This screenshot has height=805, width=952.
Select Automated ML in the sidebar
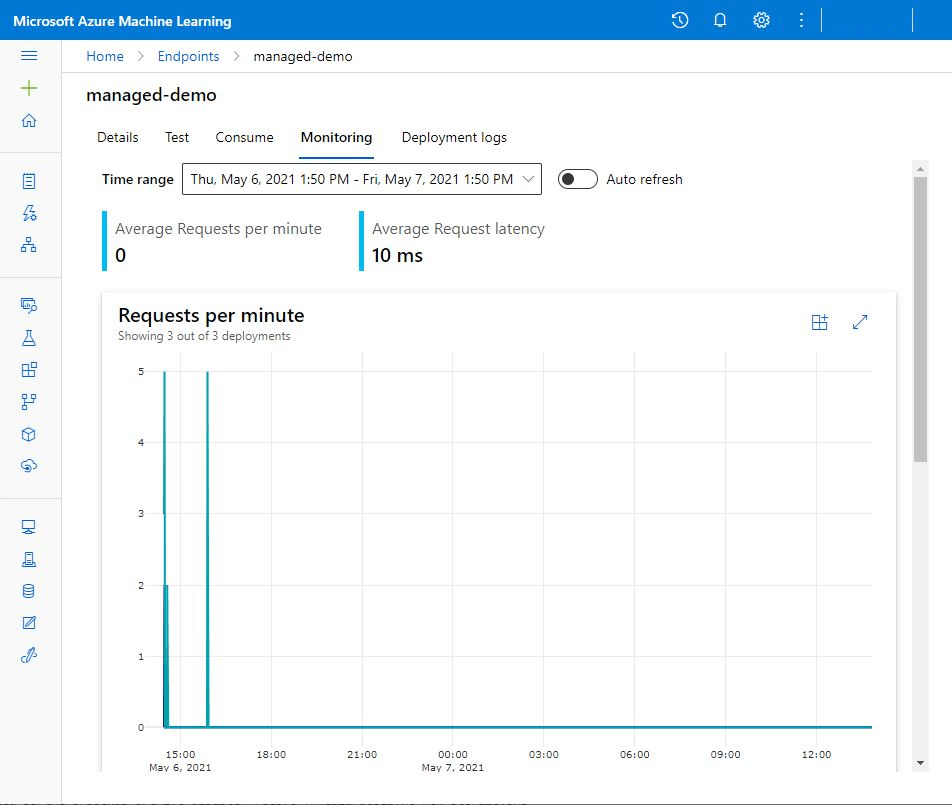(x=29, y=213)
